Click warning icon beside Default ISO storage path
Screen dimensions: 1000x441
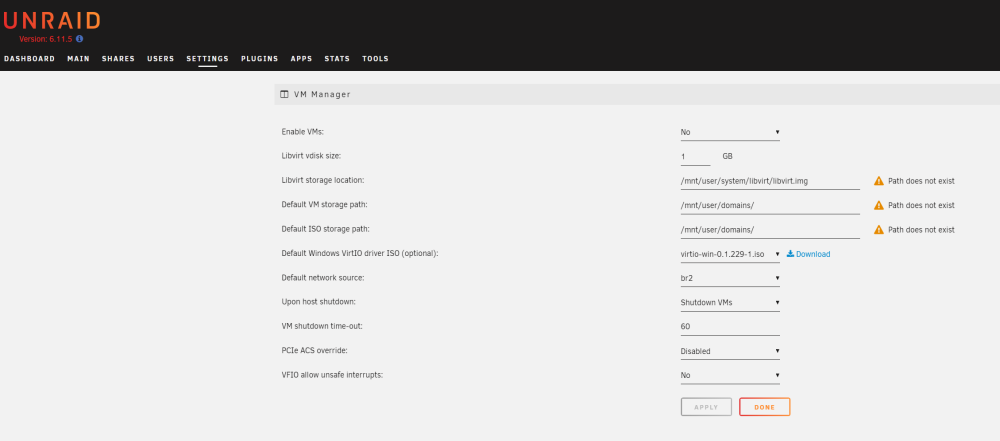click(x=879, y=229)
